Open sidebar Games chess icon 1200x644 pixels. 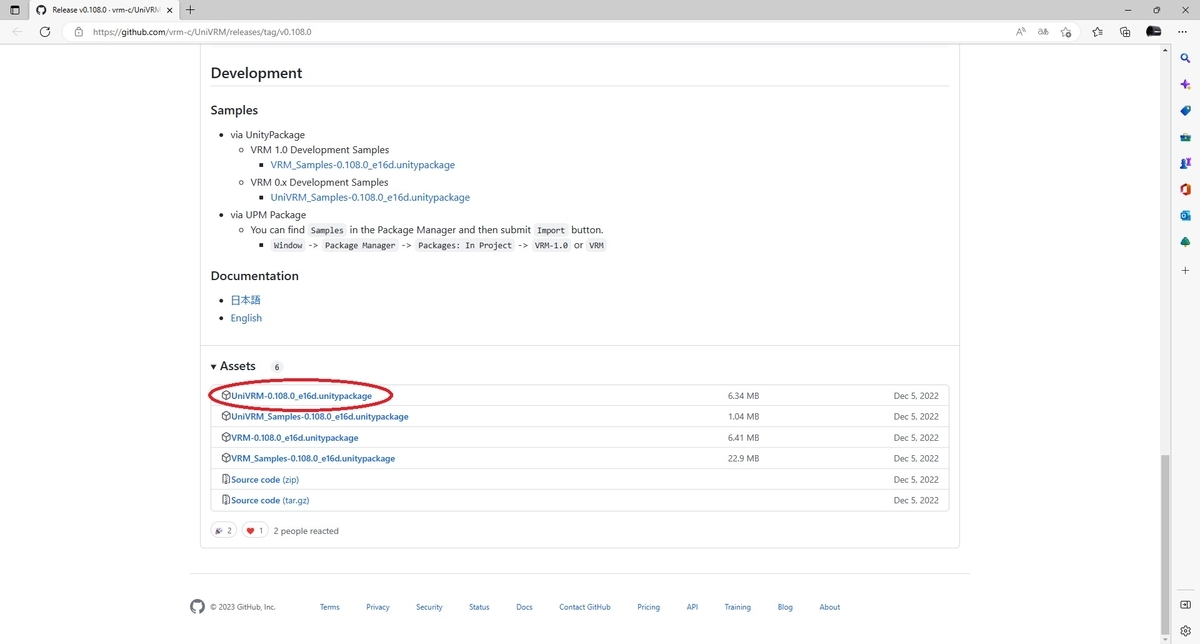coord(1186,163)
